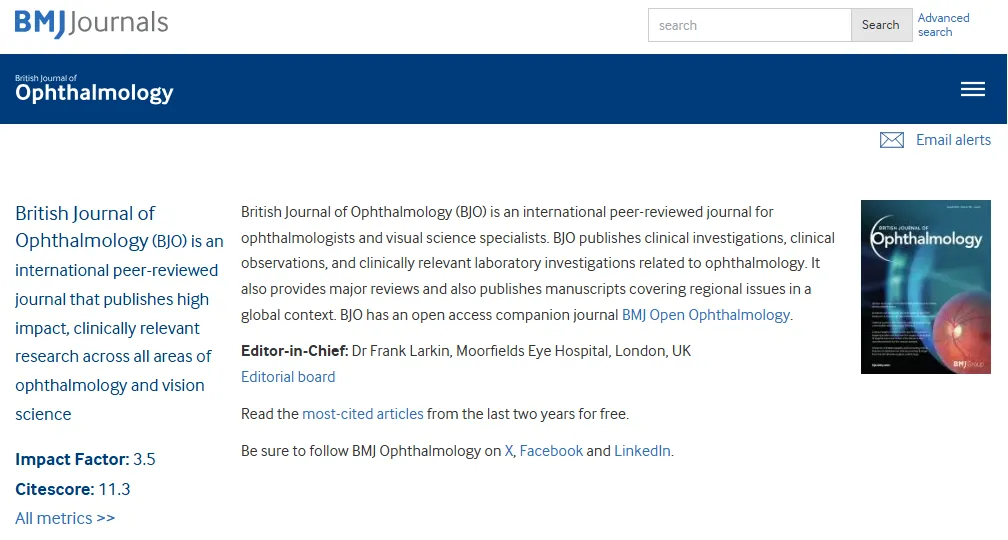1008x540 pixels.
Task: Expand All metrics >> link
Action: [65, 518]
